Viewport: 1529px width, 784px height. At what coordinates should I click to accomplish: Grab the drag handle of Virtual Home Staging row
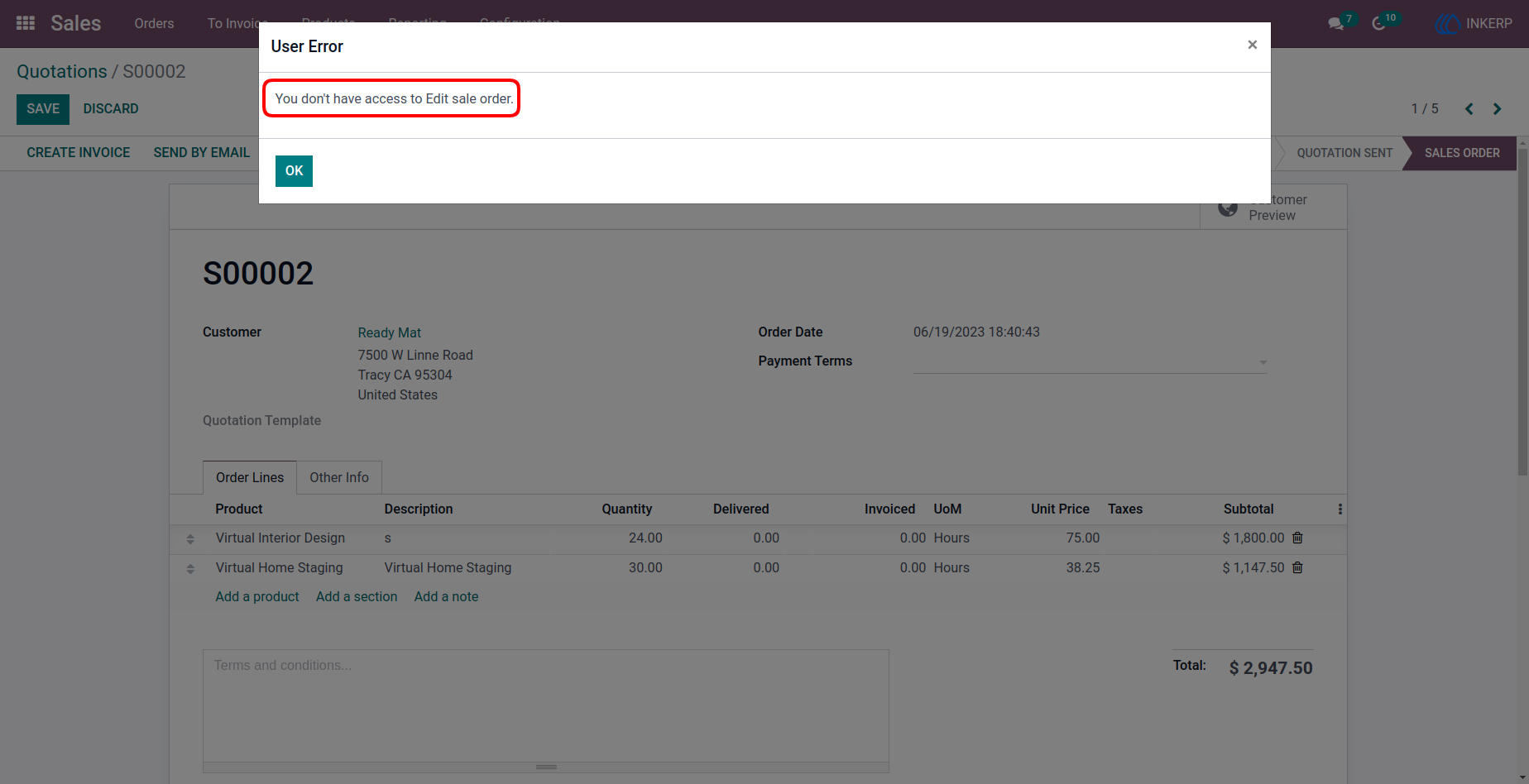click(x=190, y=569)
